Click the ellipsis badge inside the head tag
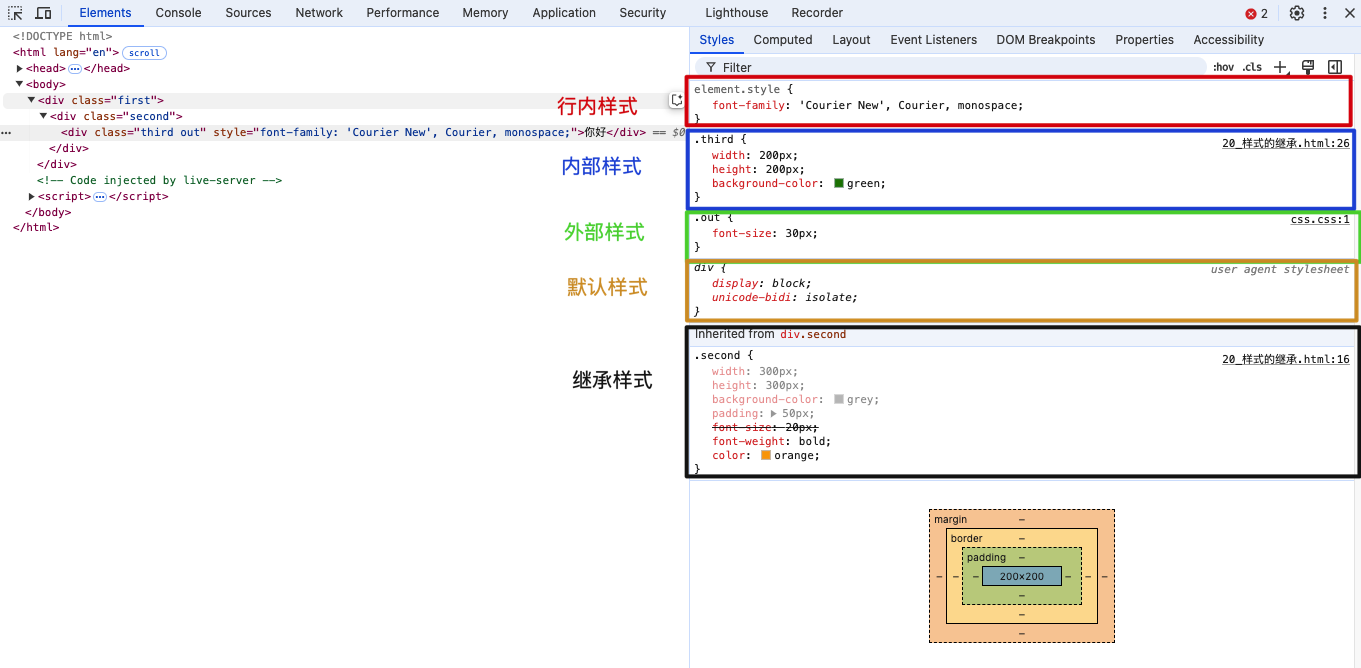The width and height of the screenshot is (1361, 668). (75, 68)
